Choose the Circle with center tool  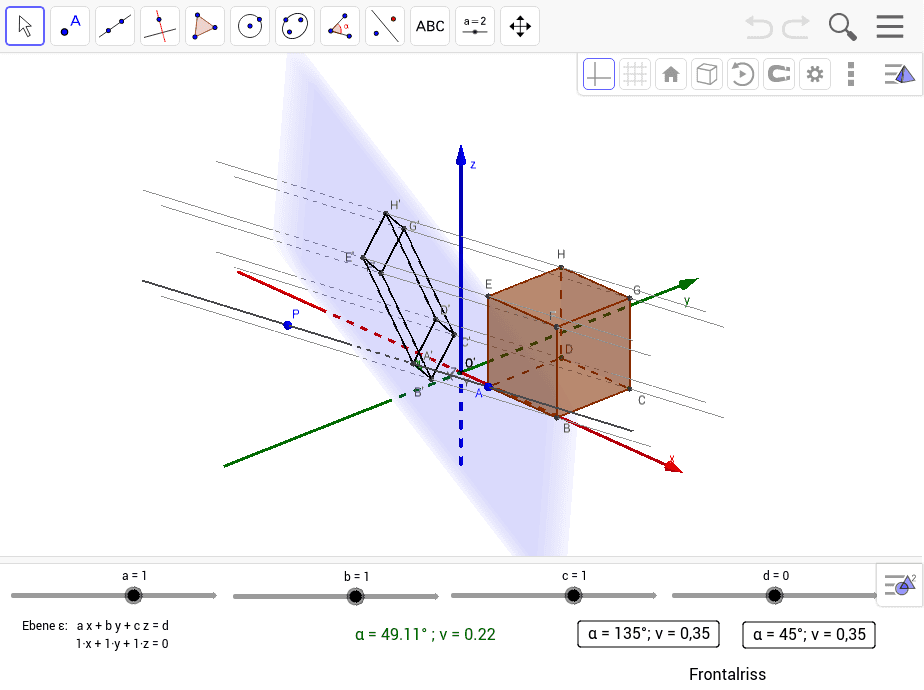coord(250,26)
